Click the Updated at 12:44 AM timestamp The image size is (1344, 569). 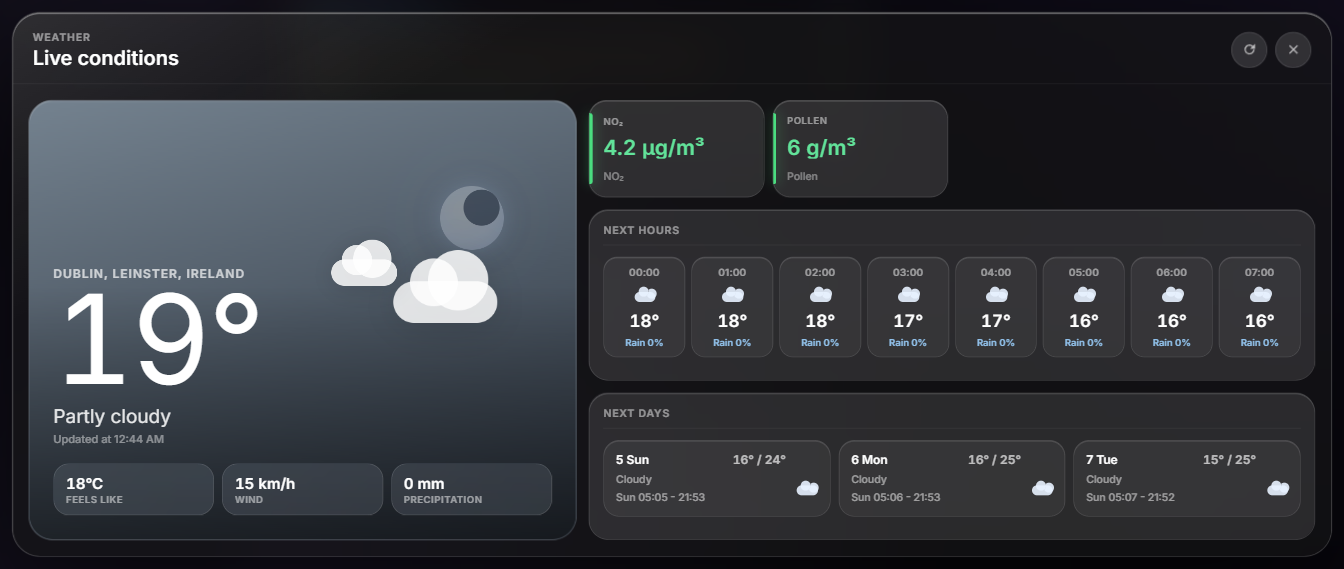pyautogui.click(x=109, y=439)
